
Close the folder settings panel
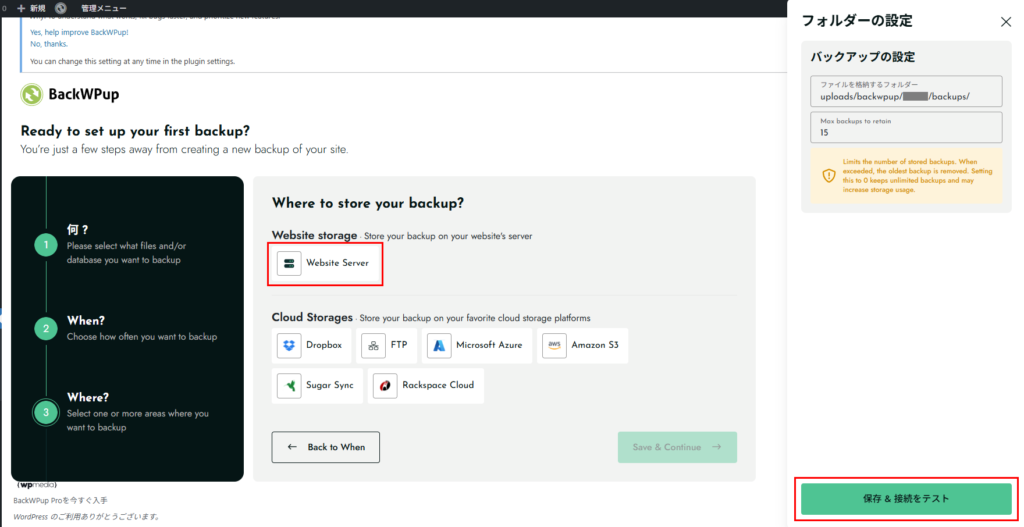click(1005, 21)
